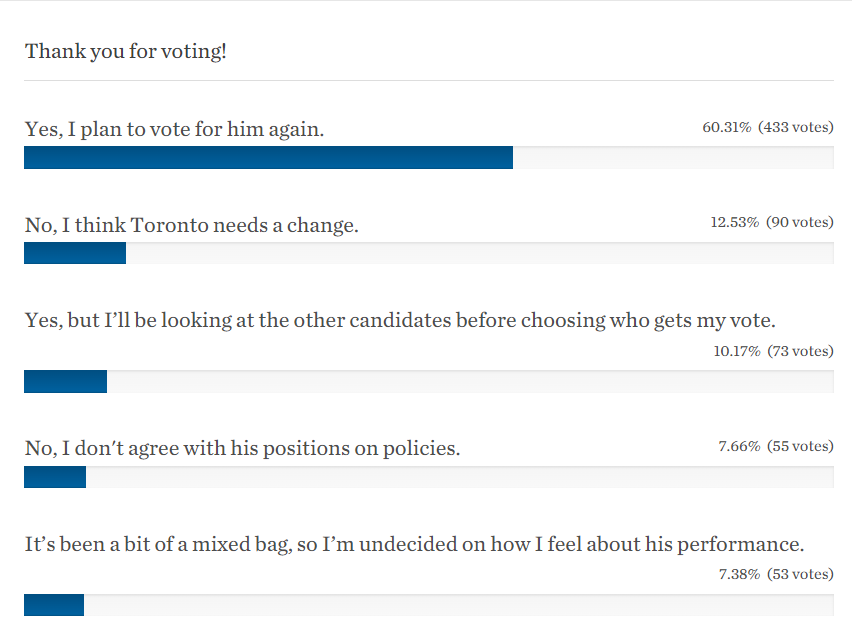Screen dimensions: 852x629
Task: Click the blue 7.38% result bar
Action: click(54, 605)
